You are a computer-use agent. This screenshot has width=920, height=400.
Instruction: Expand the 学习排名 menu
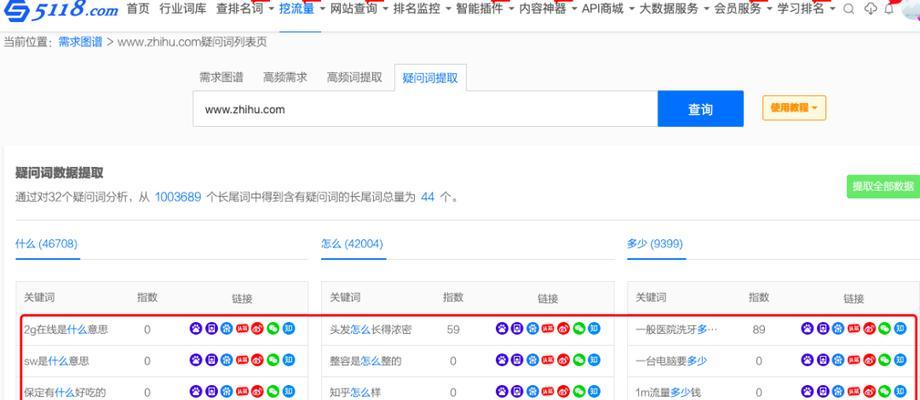coord(807,9)
